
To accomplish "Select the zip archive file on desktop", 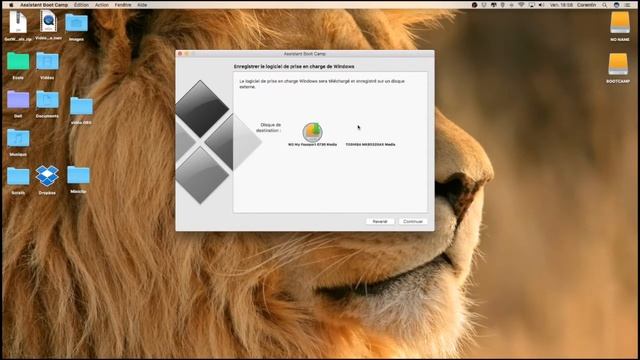I will 18,22.
